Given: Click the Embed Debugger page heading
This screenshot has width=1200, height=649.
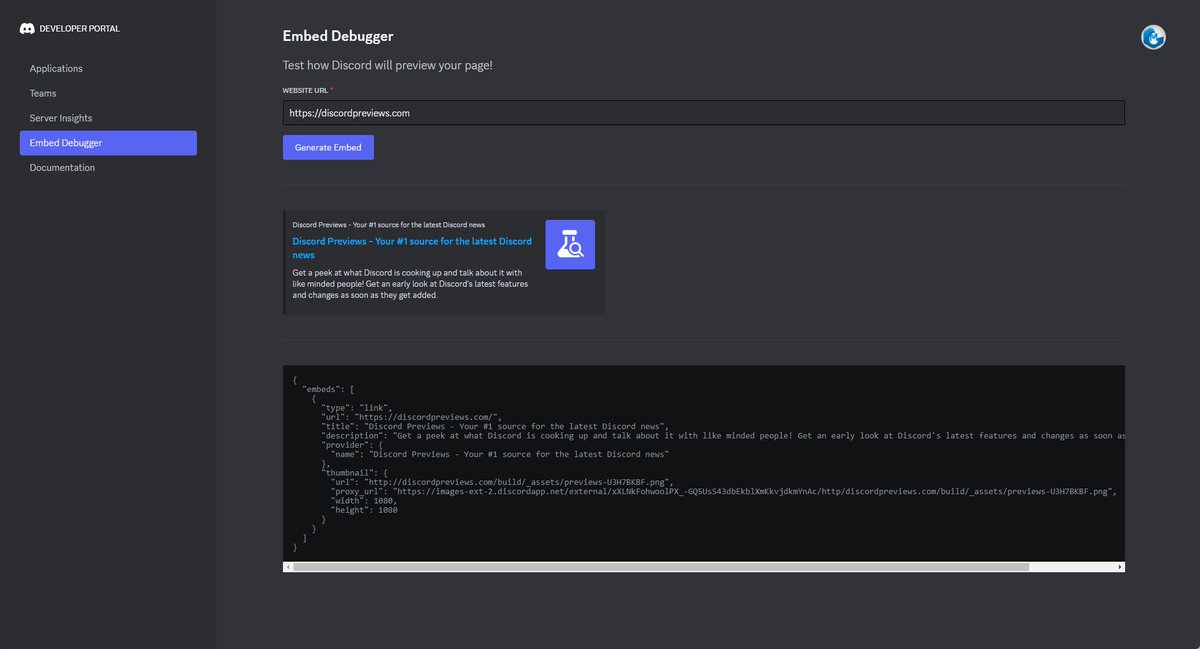Looking at the screenshot, I should coord(338,36).
